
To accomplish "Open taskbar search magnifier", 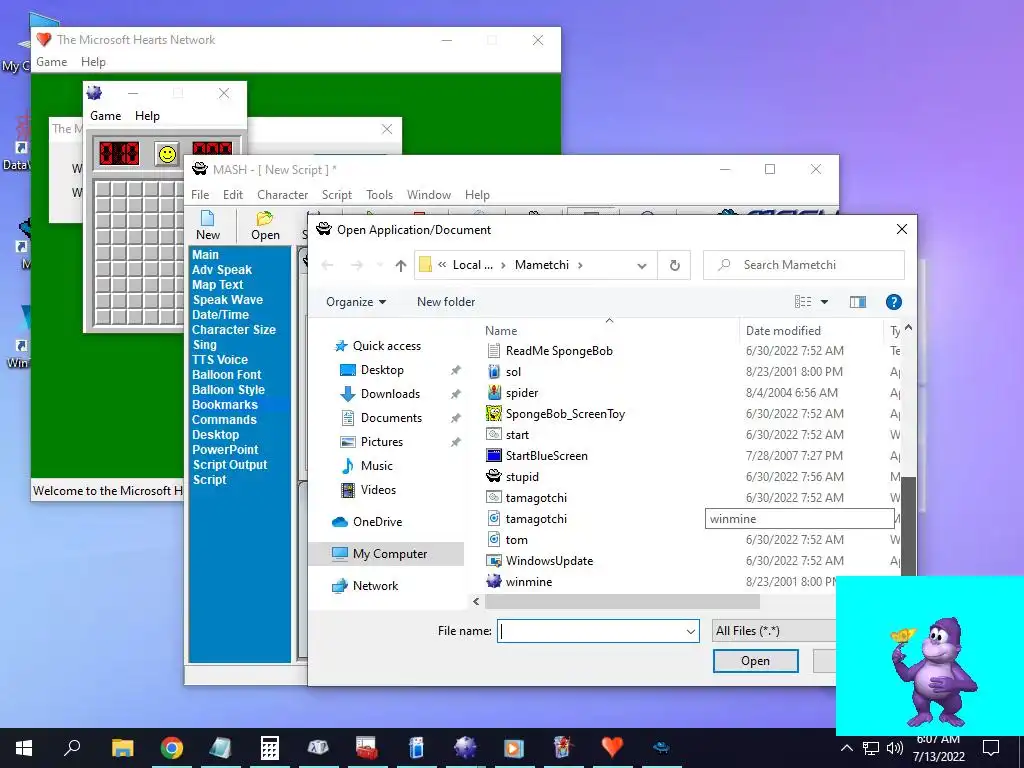I will pos(72,748).
